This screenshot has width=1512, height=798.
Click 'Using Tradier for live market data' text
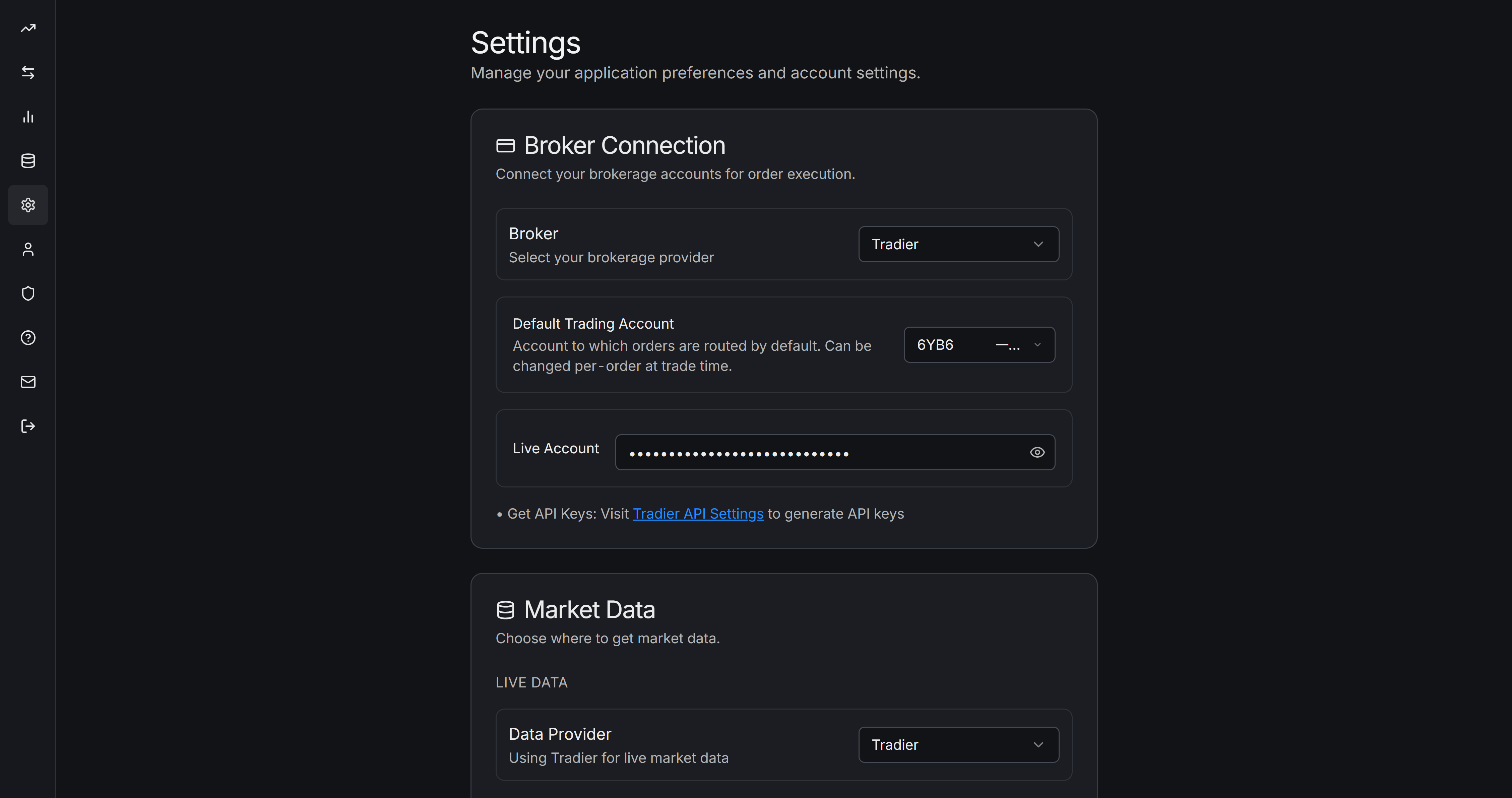(x=619, y=758)
